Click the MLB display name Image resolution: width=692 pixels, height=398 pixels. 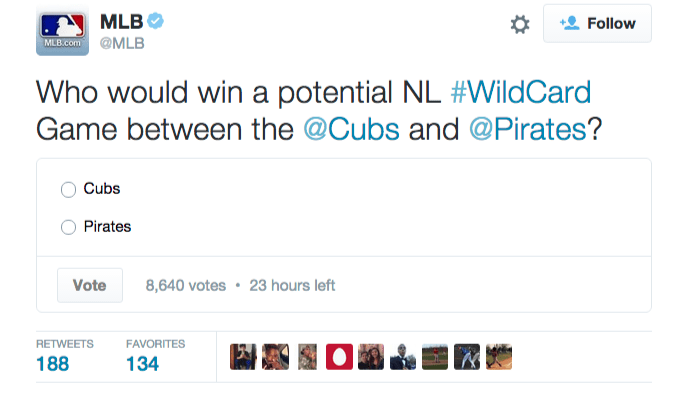coord(122,22)
